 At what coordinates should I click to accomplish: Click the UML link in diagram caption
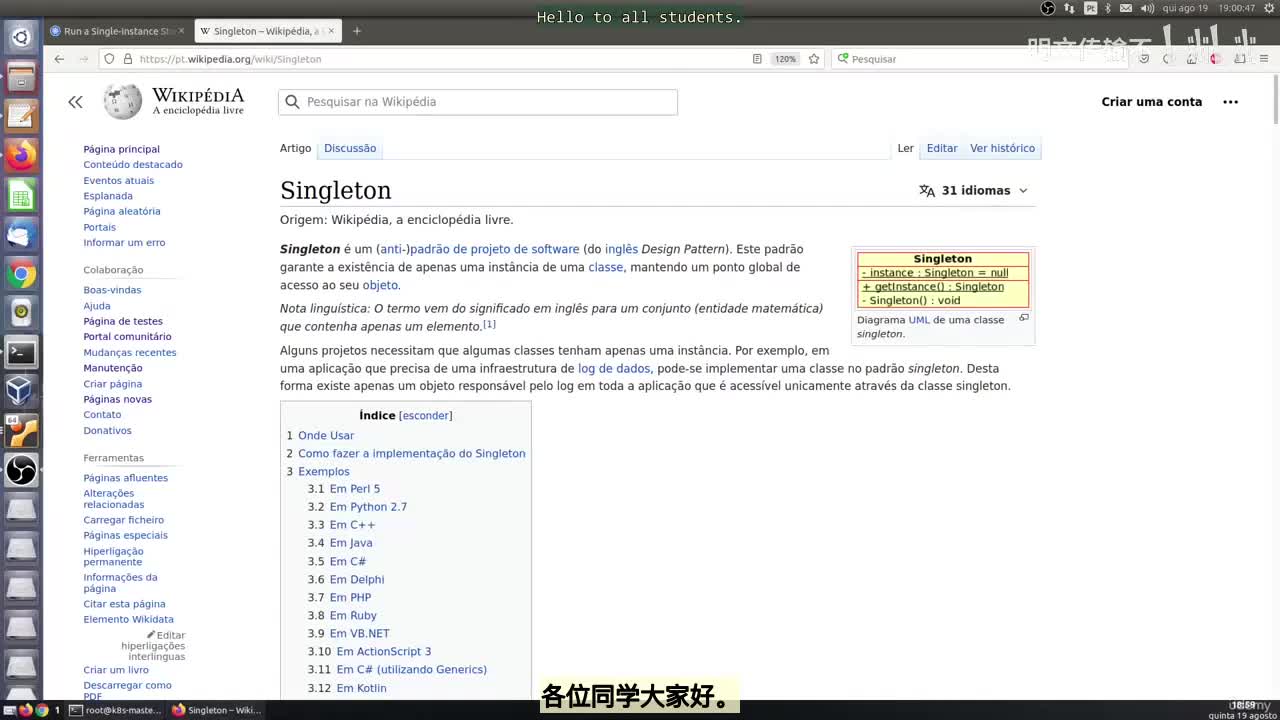919,320
